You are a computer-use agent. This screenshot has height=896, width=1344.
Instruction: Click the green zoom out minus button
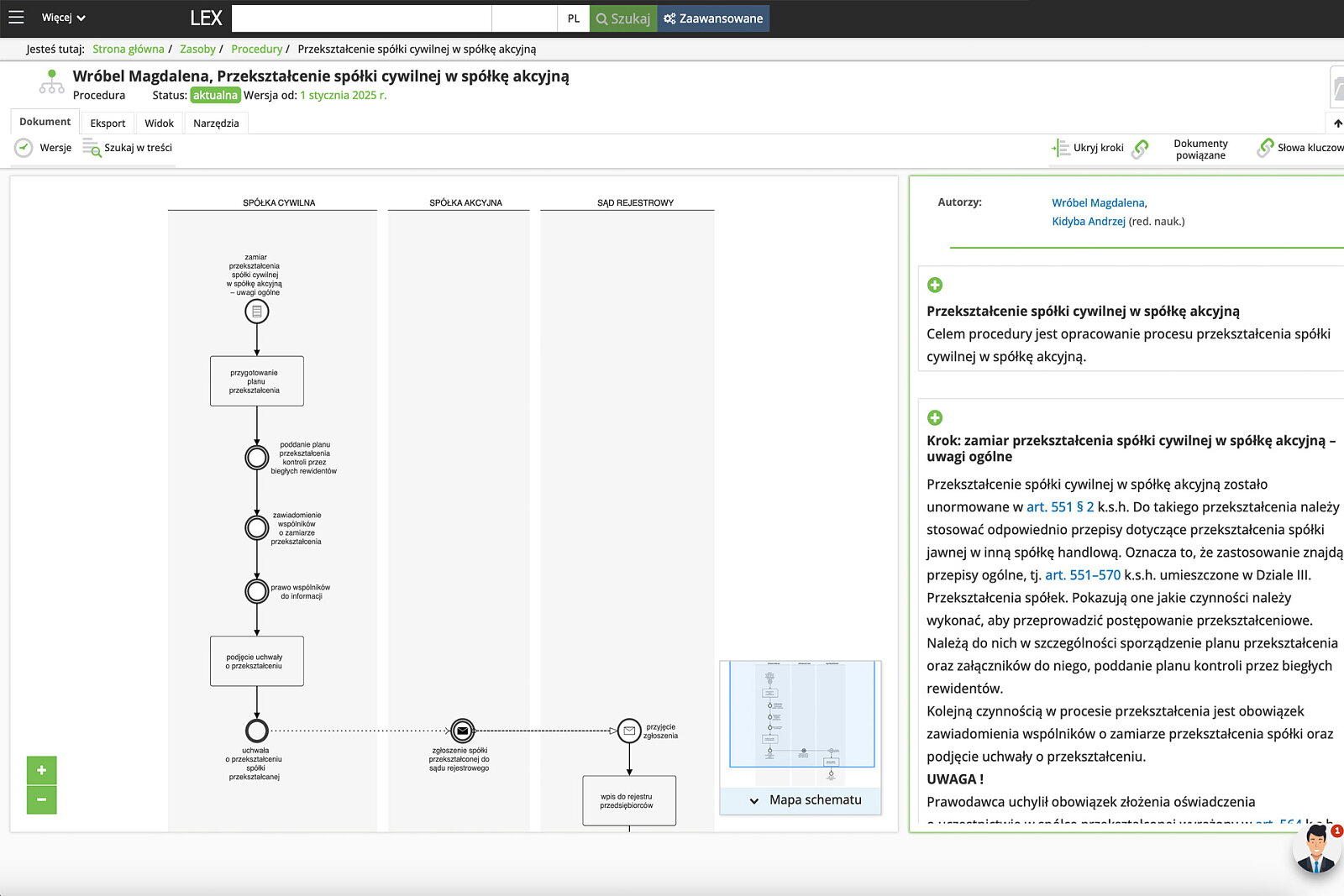pyautogui.click(x=41, y=799)
